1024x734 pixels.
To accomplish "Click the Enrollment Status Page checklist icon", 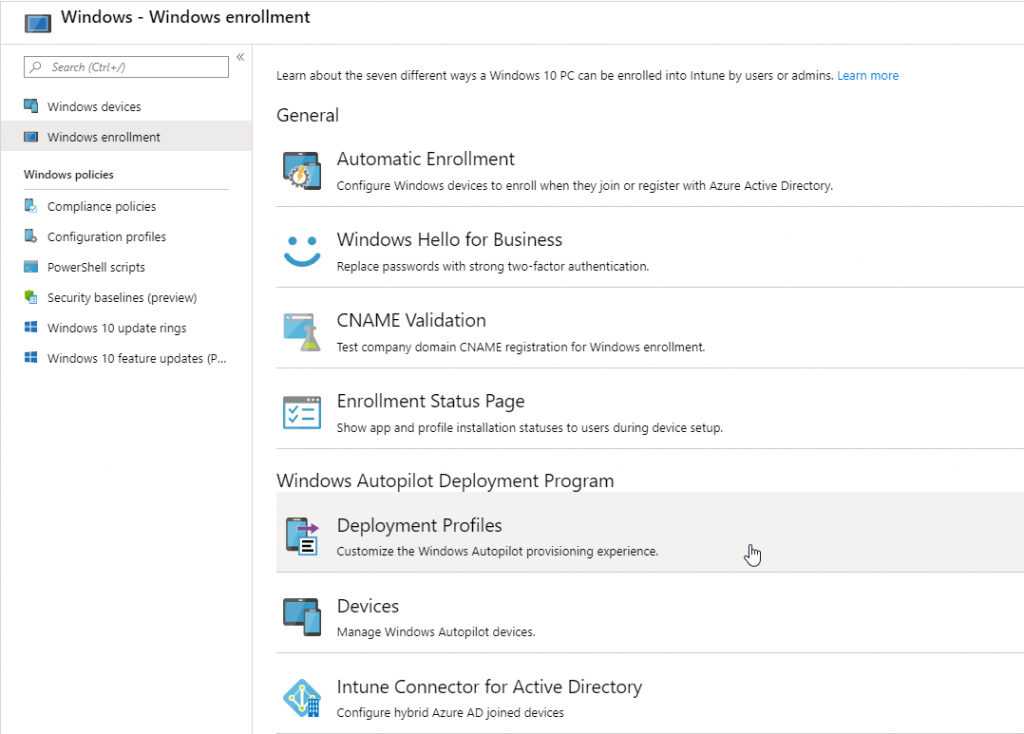I will (302, 413).
